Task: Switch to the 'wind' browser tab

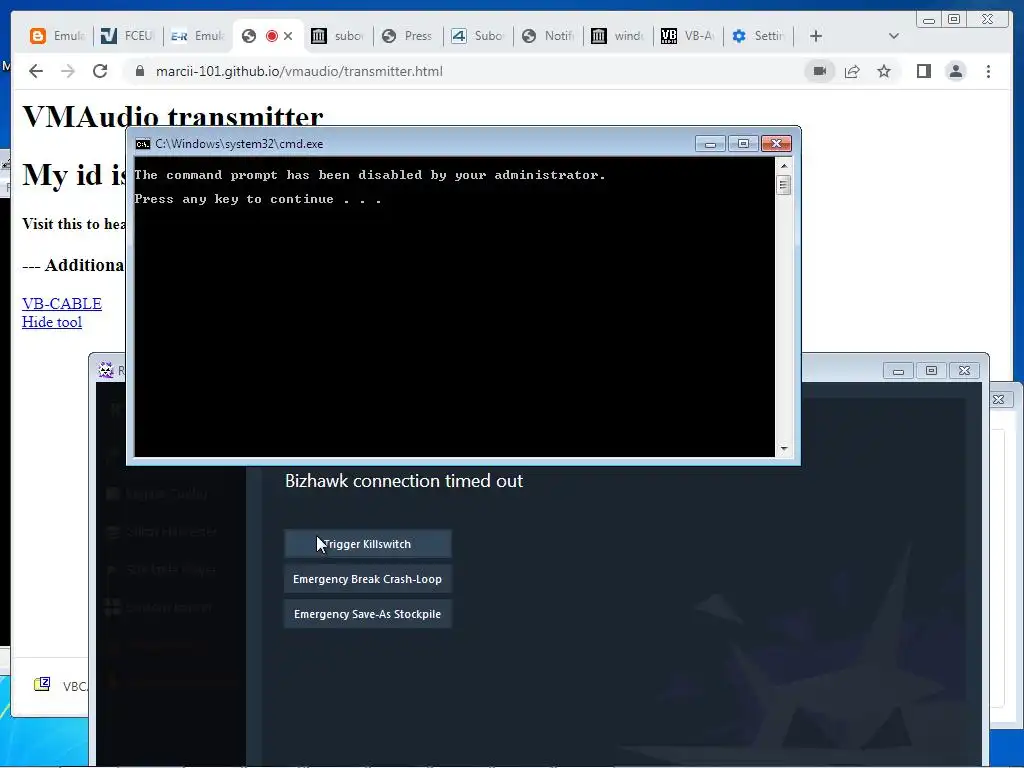Action: pyautogui.click(x=618, y=36)
